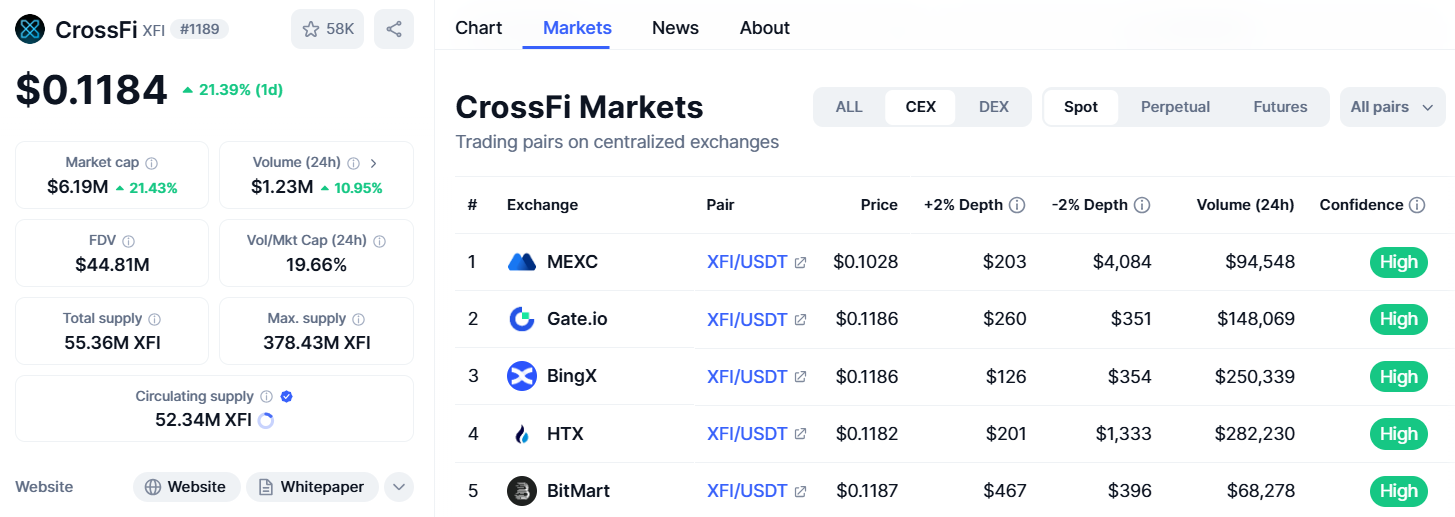Screen dimensions: 1455x517
Task: Click the circulating supply progress ring
Action: tap(266, 421)
